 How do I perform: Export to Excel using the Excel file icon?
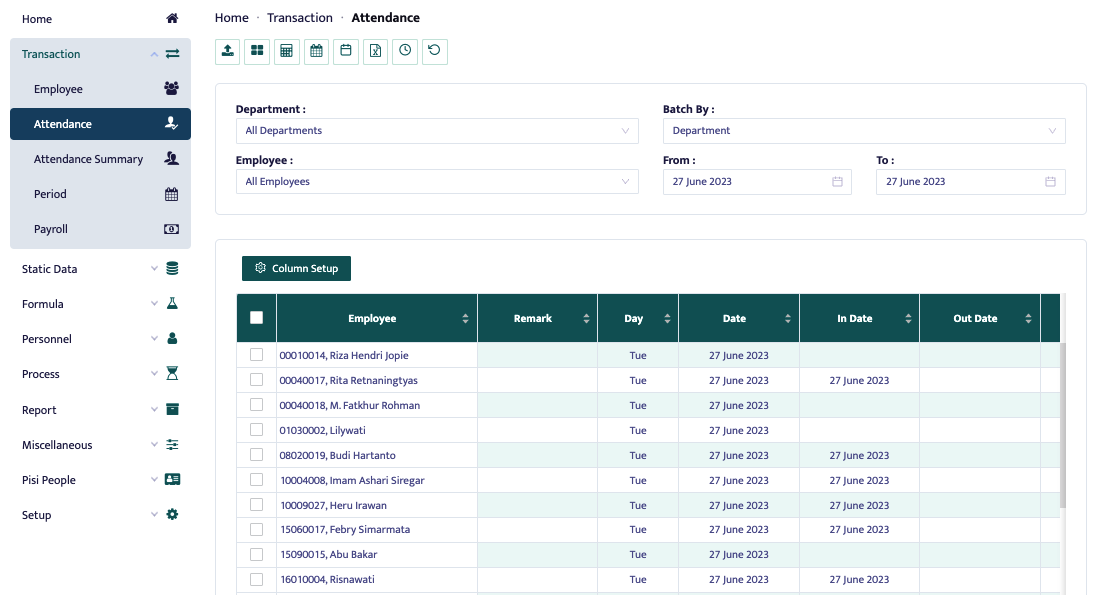click(375, 51)
